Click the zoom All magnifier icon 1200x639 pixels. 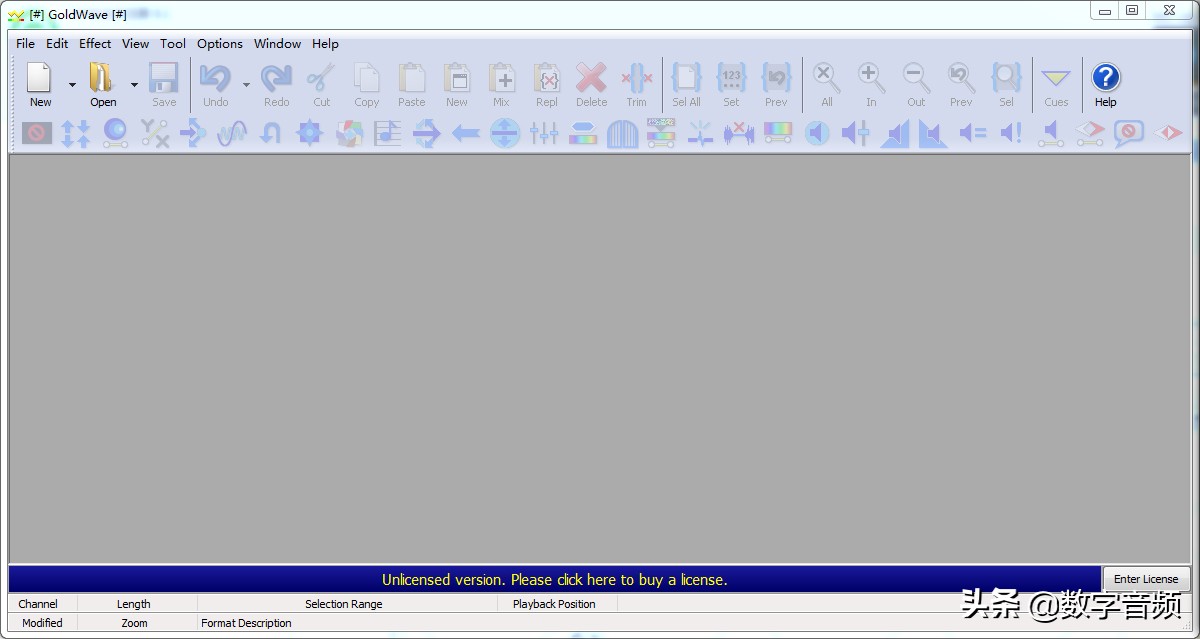click(826, 84)
